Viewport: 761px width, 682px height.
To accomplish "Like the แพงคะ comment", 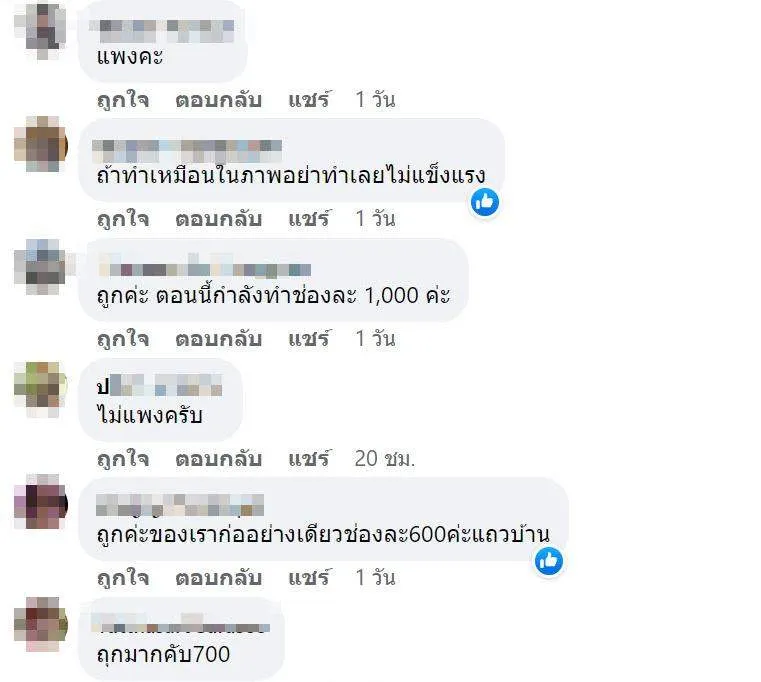I will coord(123,100).
